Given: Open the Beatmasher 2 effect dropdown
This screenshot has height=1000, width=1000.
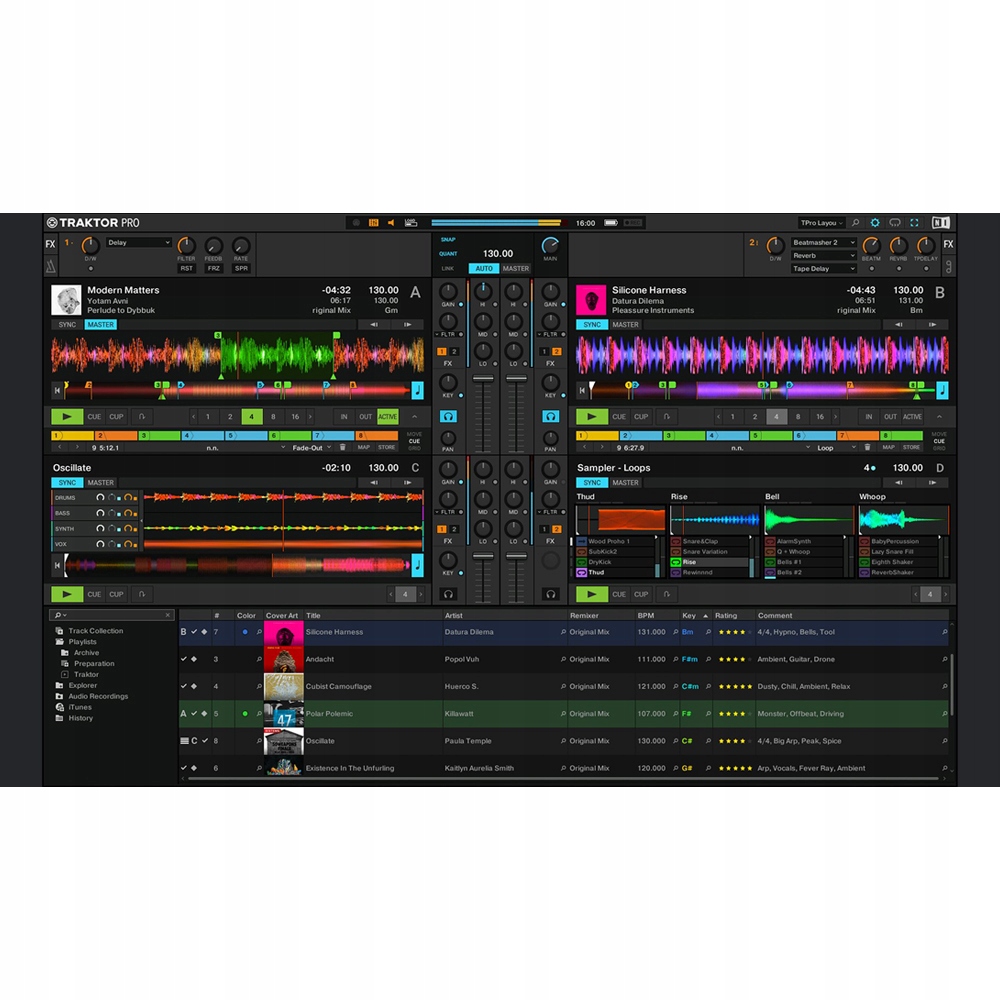Looking at the screenshot, I should click(x=823, y=242).
